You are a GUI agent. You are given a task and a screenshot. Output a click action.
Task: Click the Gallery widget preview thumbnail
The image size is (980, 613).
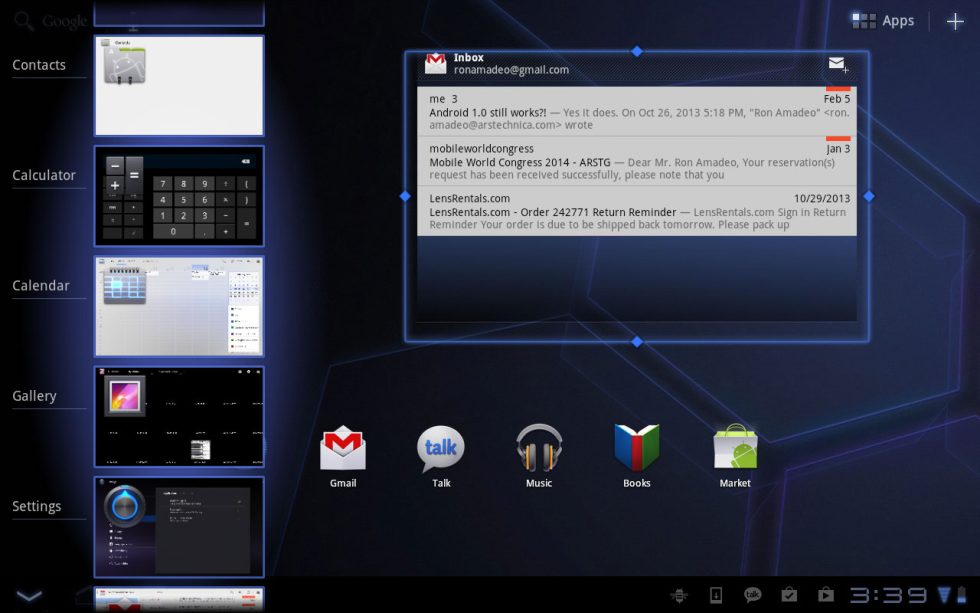(x=178, y=417)
